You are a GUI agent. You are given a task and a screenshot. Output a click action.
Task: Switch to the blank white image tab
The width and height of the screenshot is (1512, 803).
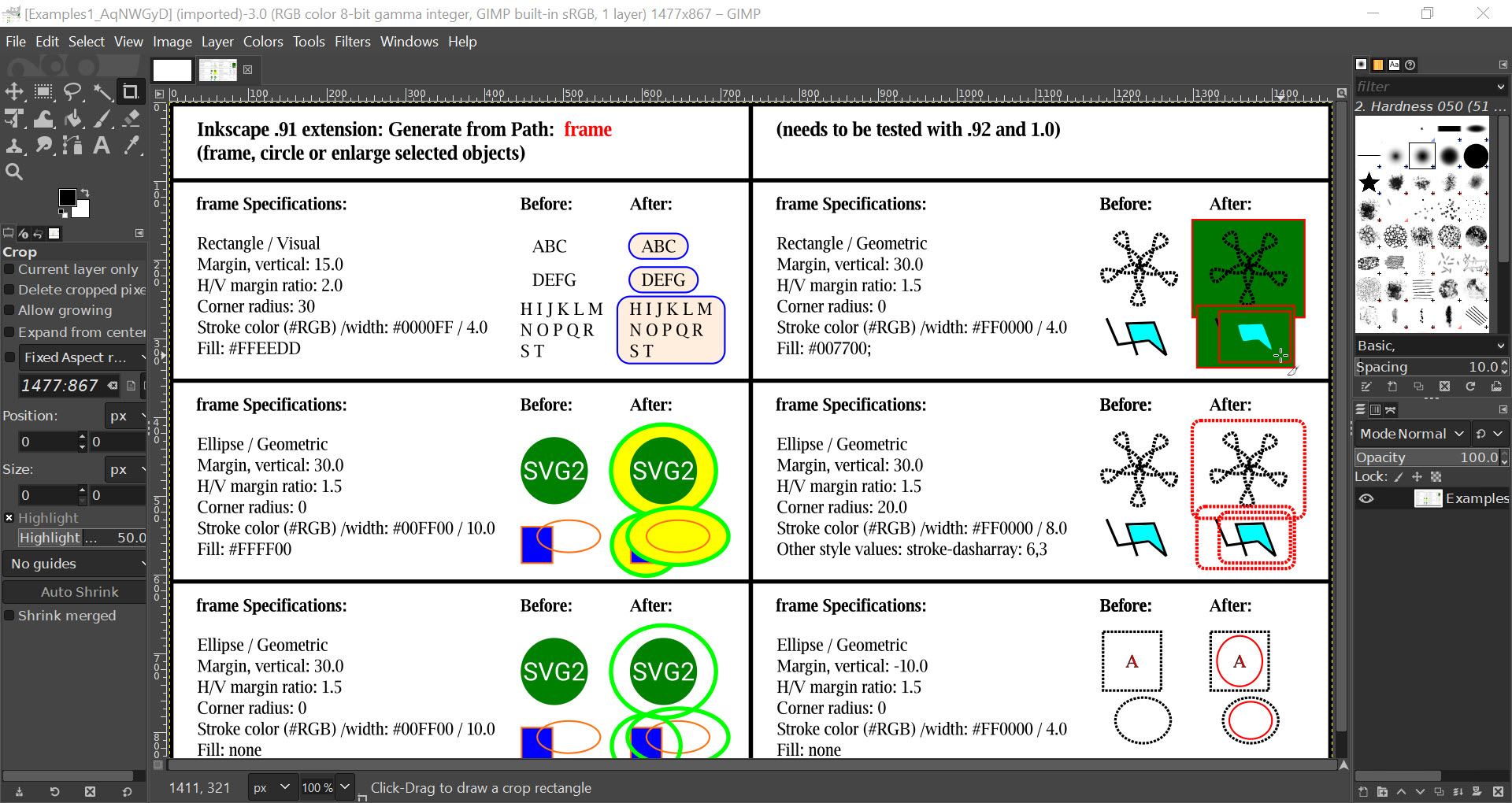pyautogui.click(x=172, y=70)
